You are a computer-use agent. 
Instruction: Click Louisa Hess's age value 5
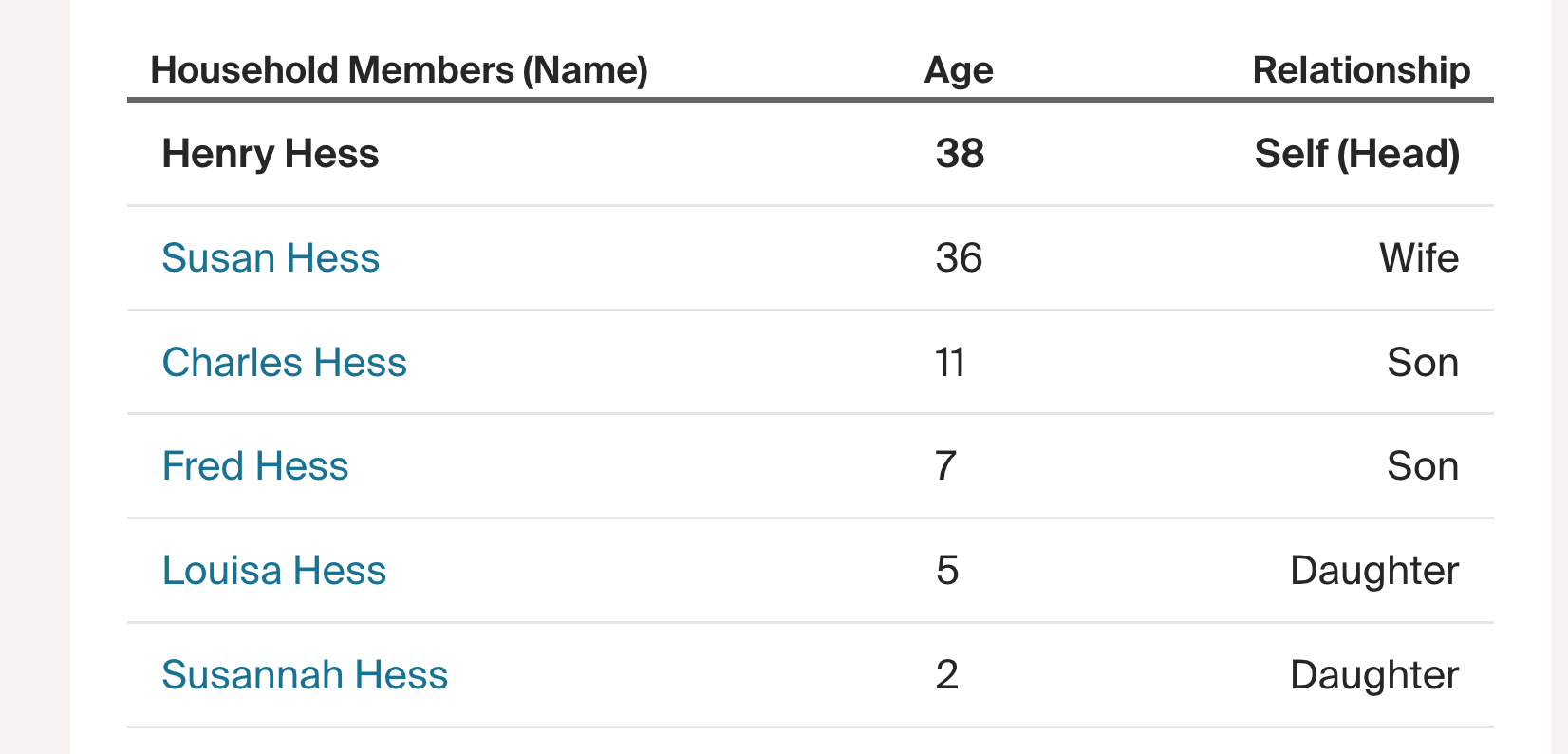click(947, 571)
